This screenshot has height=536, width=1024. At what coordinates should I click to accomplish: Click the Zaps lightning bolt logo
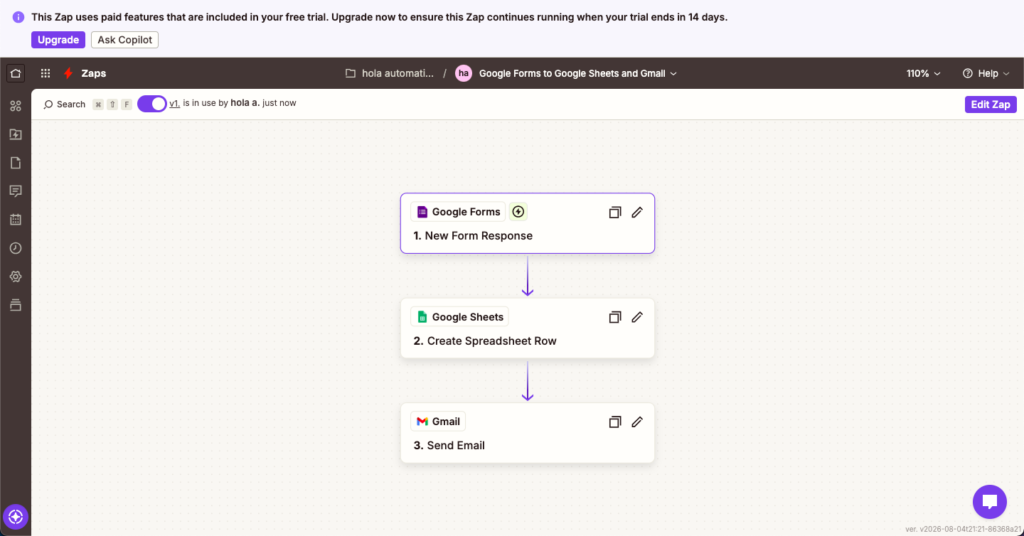click(x=68, y=73)
